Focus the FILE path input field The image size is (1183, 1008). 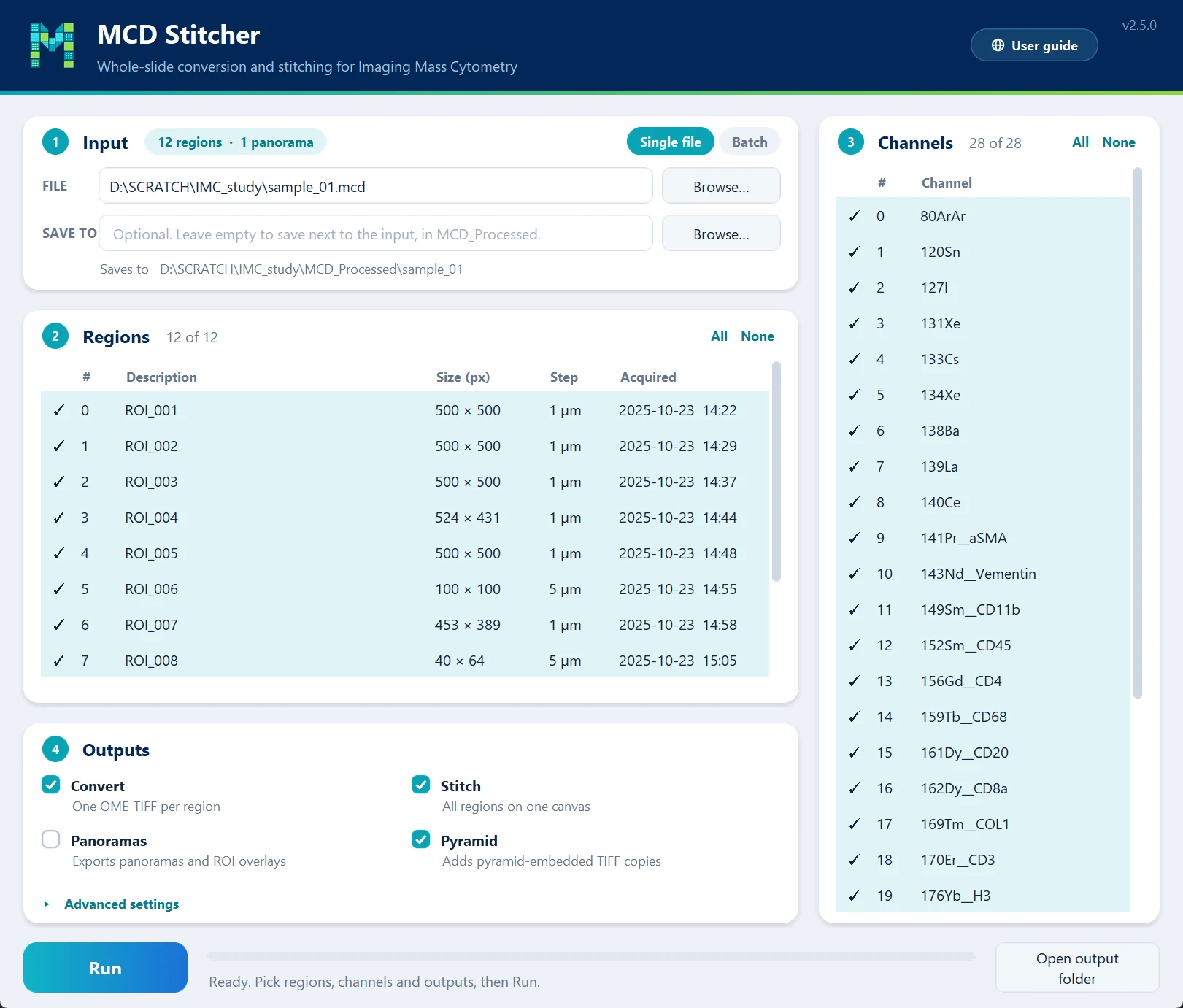pyautogui.click(x=375, y=186)
